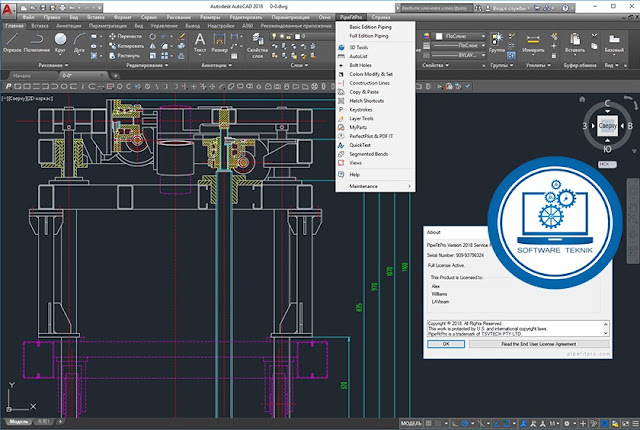Toggle grid display in the status bar

coord(428,424)
